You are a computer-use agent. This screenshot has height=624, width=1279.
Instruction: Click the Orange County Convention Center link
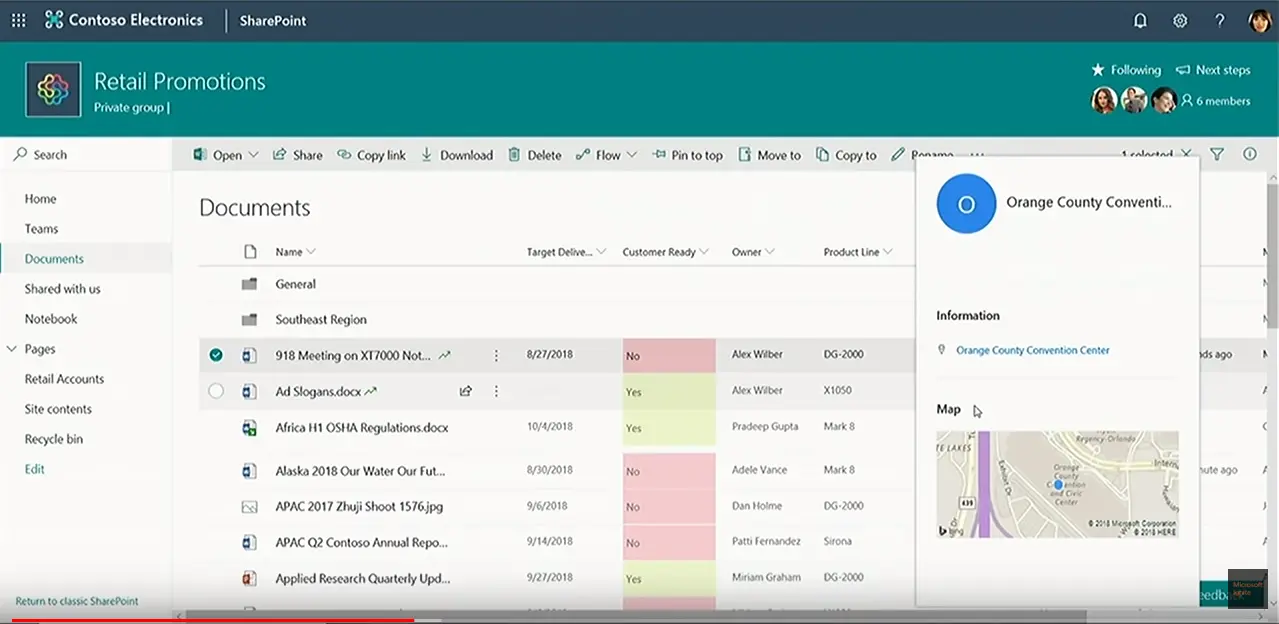pos(1032,350)
